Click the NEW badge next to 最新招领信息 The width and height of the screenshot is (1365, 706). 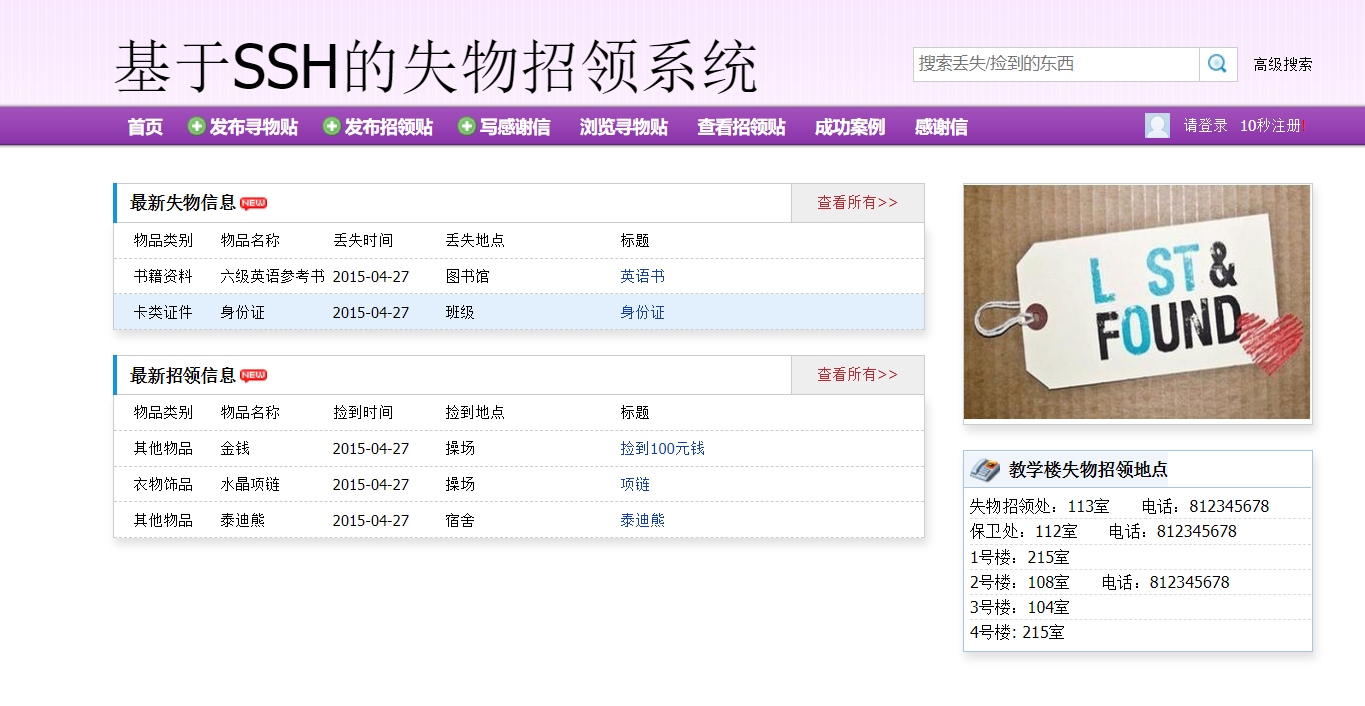252,375
